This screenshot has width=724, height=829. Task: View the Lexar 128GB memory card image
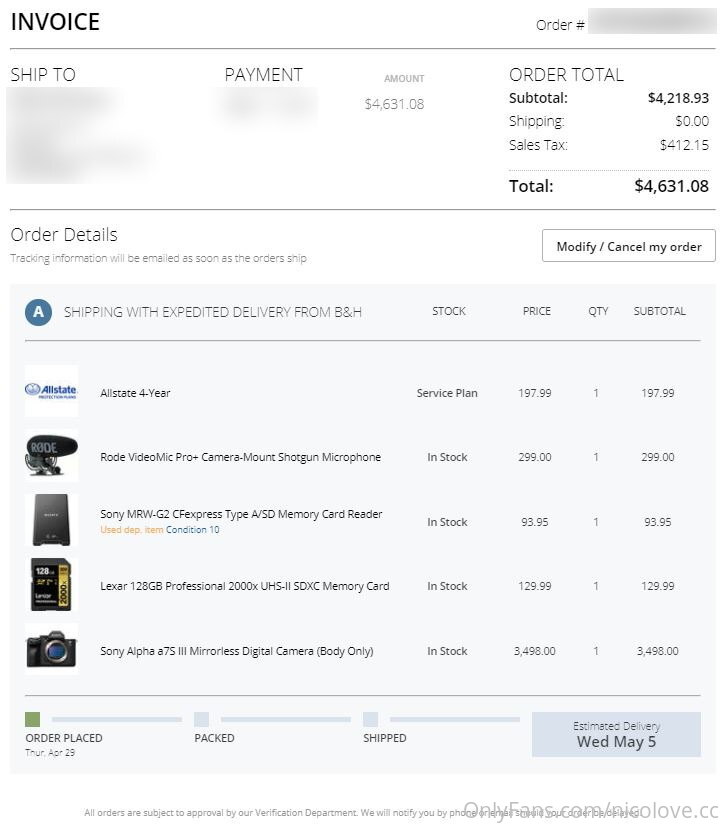(51, 585)
